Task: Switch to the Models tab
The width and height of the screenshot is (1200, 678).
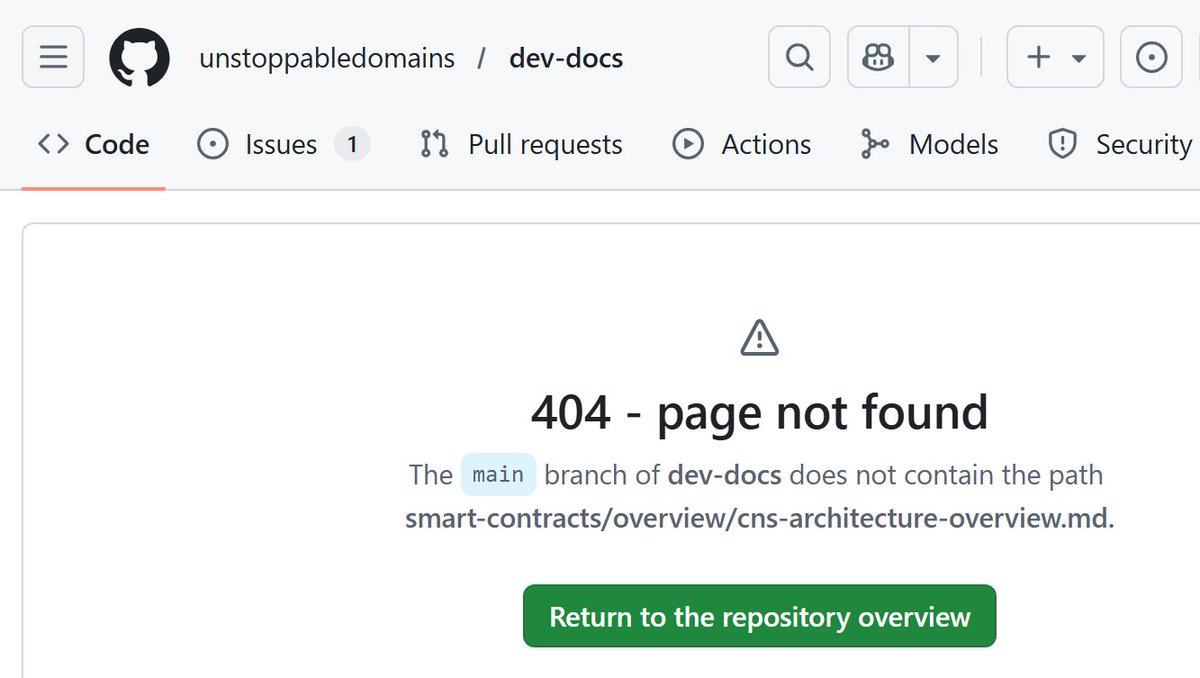Action: point(929,145)
